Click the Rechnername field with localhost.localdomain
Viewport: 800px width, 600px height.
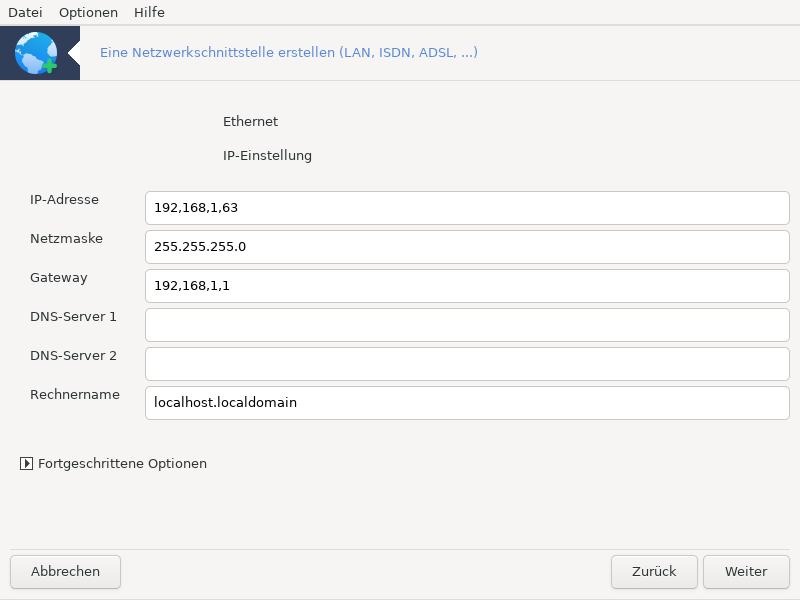tap(467, 403)
